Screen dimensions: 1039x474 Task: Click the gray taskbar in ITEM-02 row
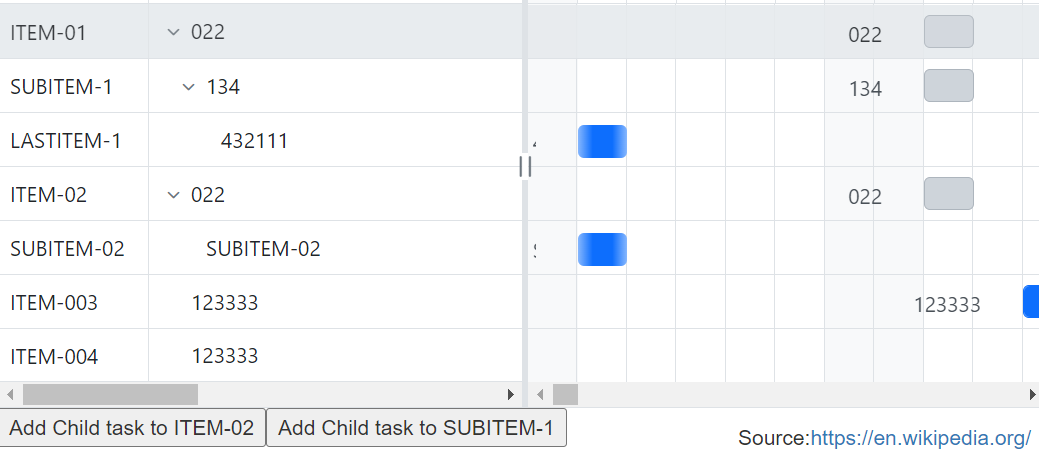(x=948, y=194)
